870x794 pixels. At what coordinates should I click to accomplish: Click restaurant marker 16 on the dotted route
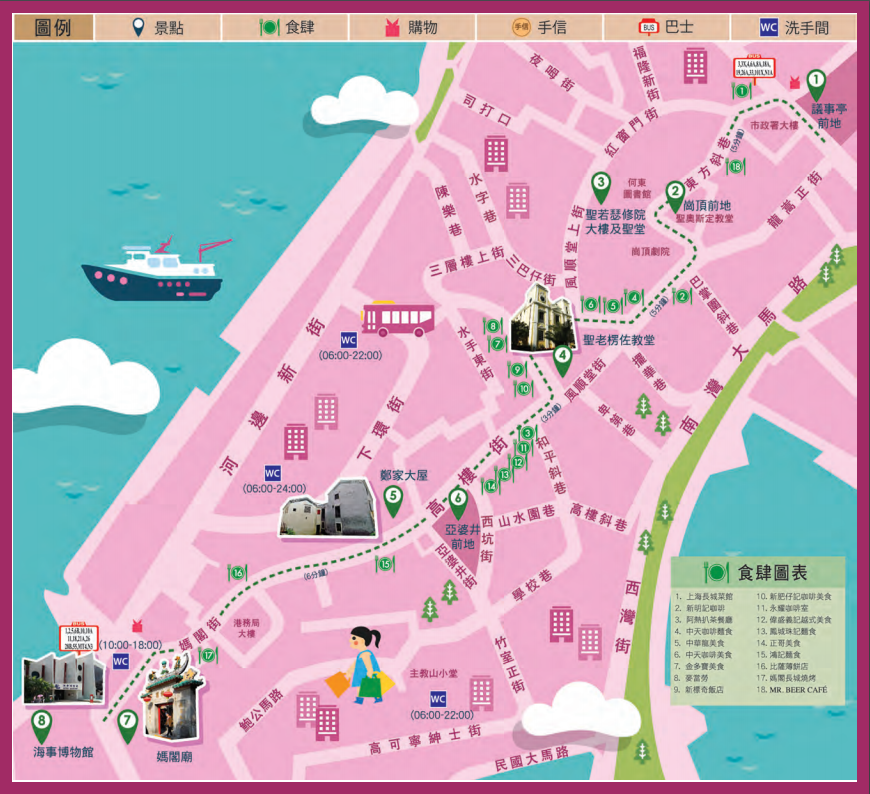[237, 573]
